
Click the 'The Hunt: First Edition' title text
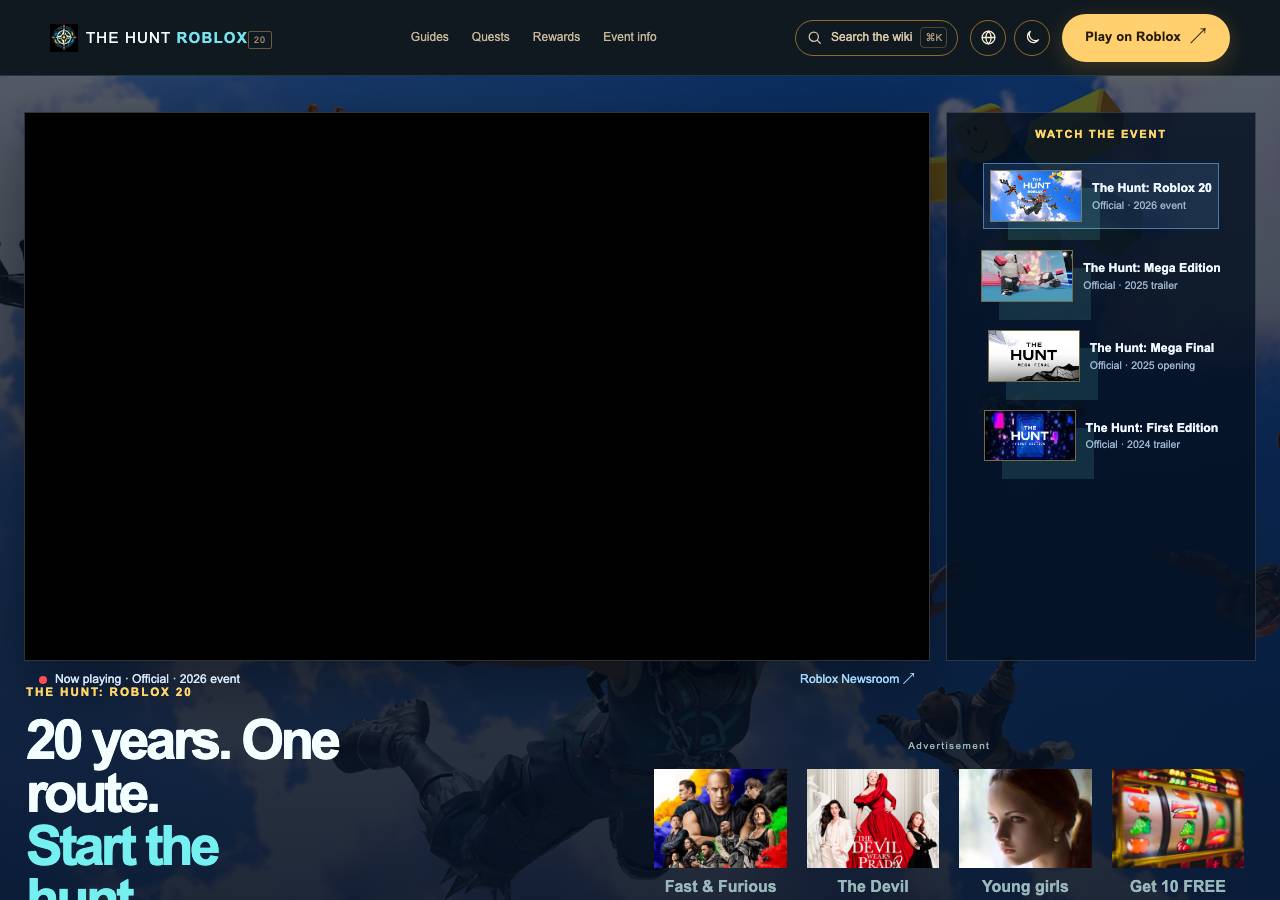coord(1152,428)
